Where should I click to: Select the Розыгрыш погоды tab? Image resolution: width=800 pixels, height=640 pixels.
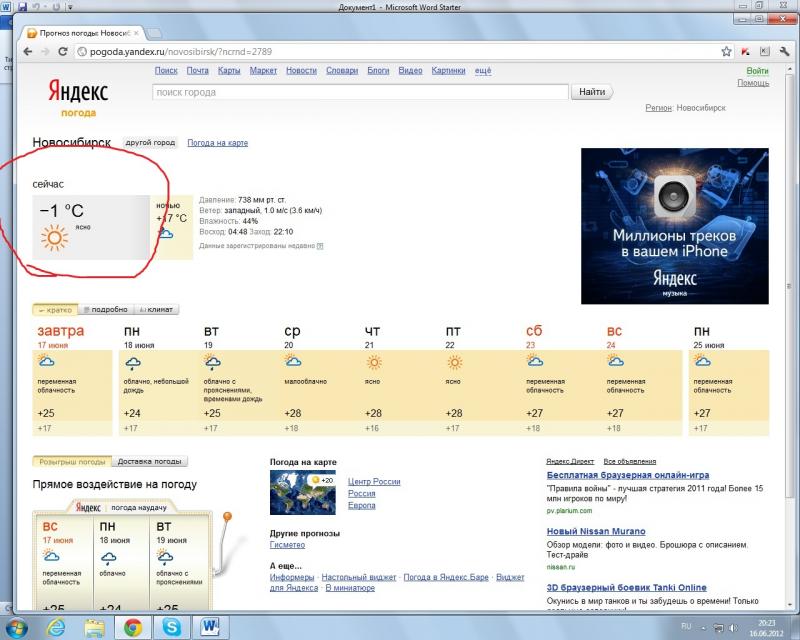pos(72,461)
